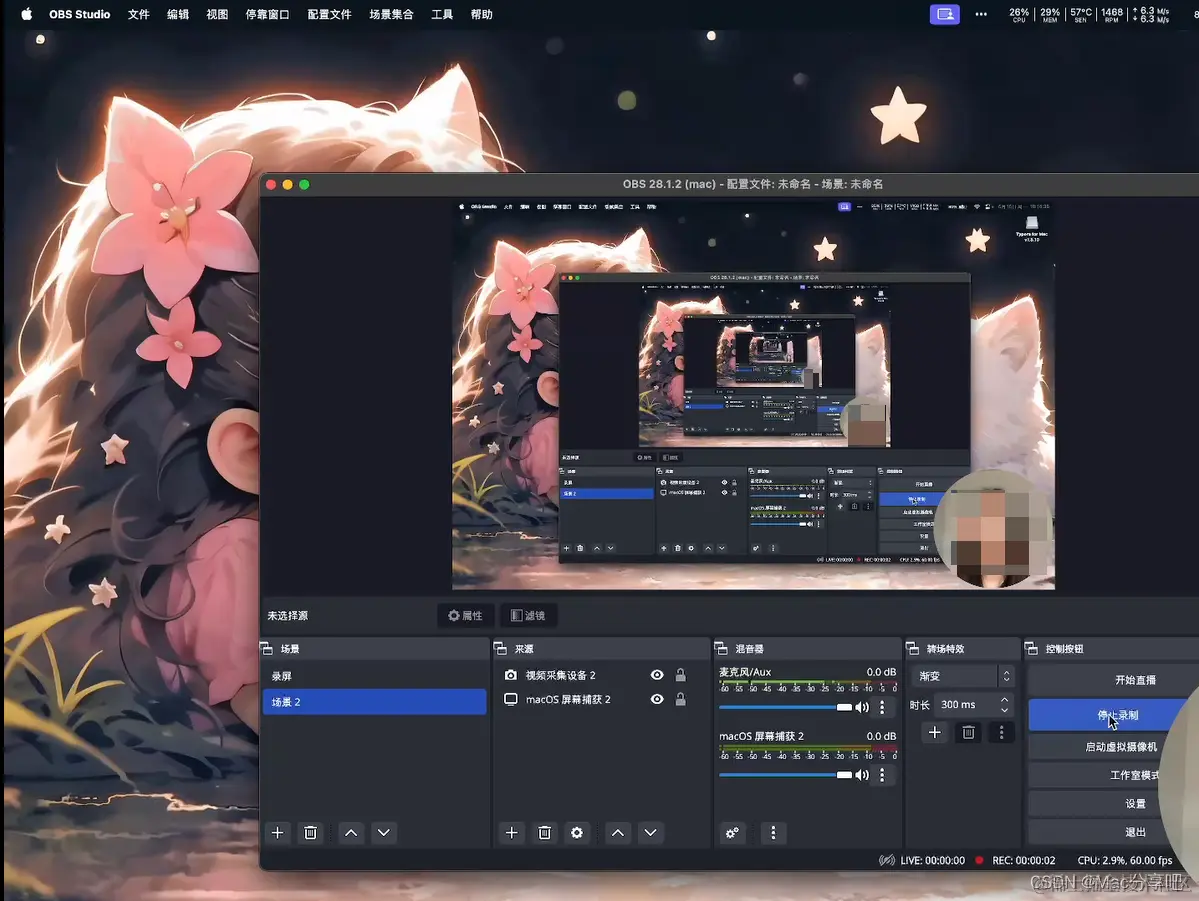Move the scene up with the arrow
The height and width of the screenshot is (901, 1199).
(351, 832)
